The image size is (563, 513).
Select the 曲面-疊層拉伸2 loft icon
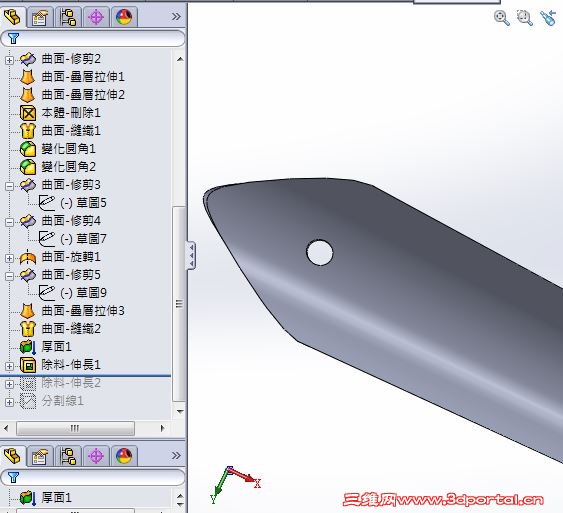tap(28, 94)
